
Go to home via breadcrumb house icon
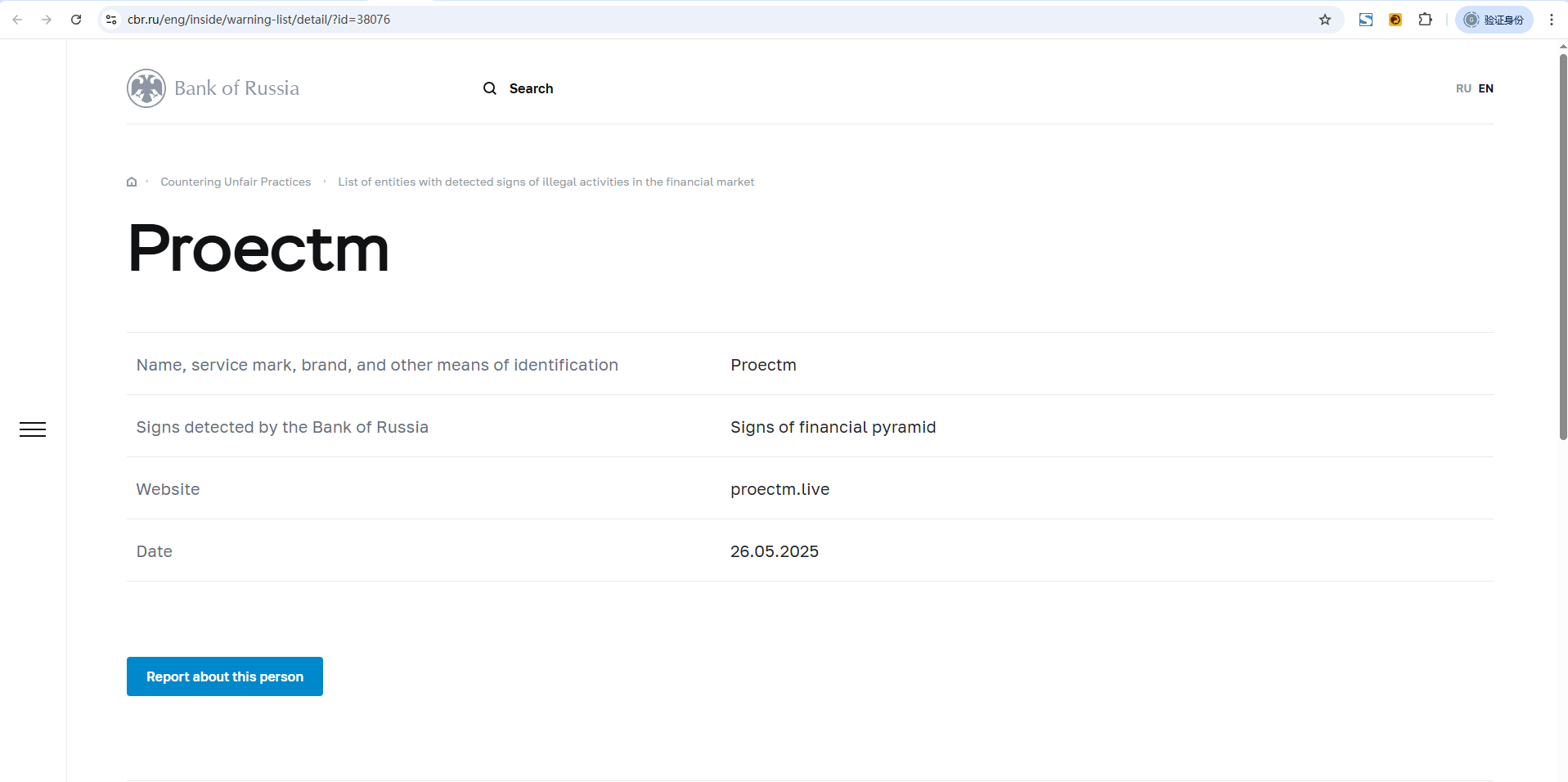(132, 182)
